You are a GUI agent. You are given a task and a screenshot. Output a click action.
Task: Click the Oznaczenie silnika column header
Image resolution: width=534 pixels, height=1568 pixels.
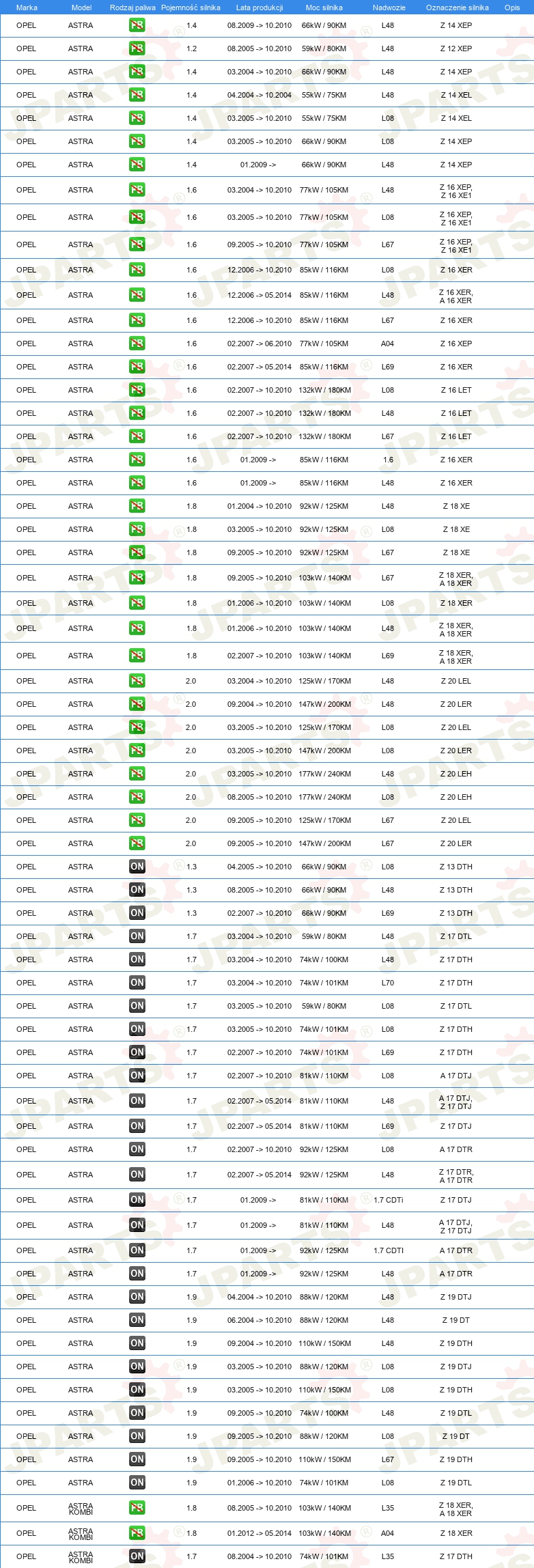[x=458, y=8]
